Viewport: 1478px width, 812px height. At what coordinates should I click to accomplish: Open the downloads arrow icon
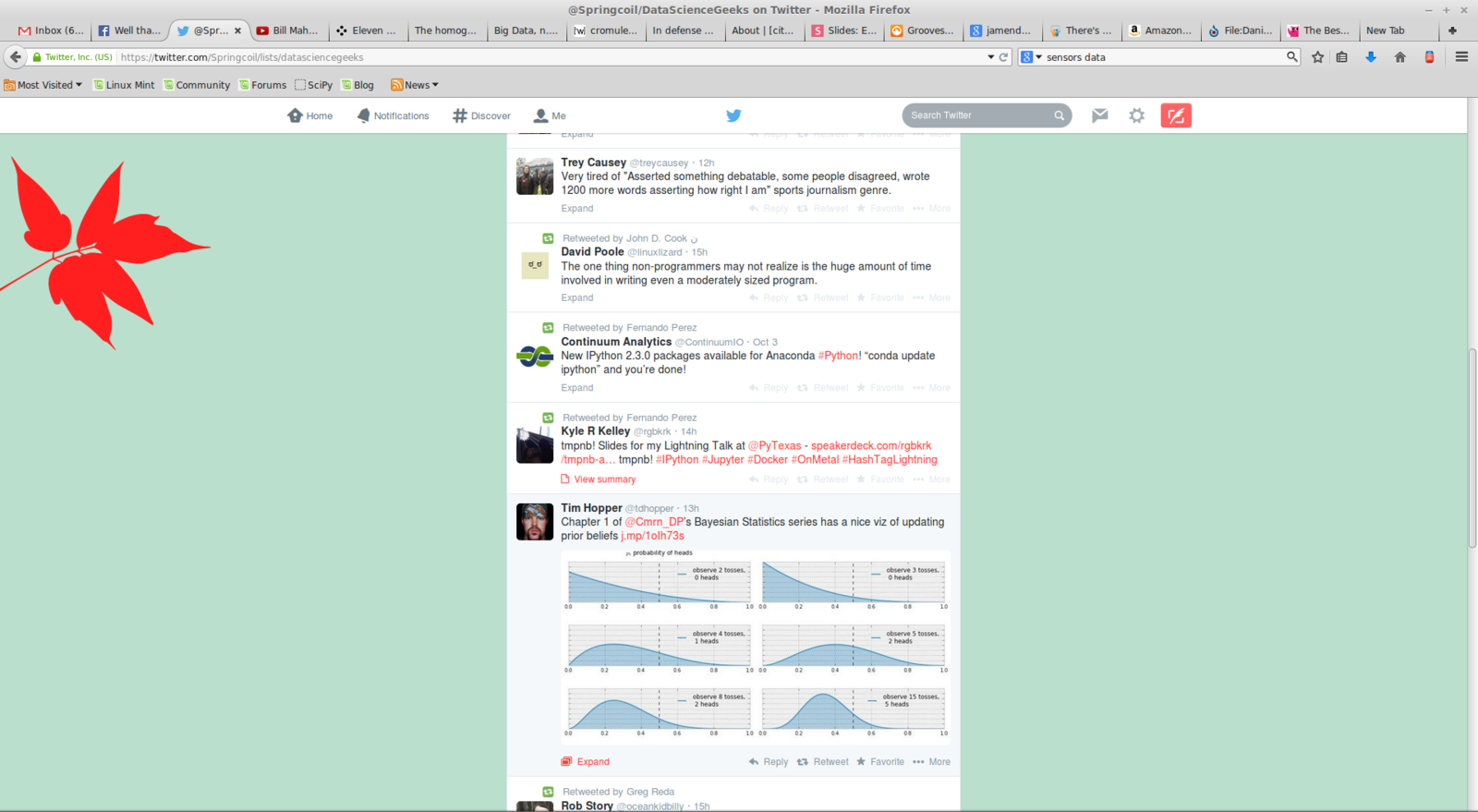tap(1371, 57)
